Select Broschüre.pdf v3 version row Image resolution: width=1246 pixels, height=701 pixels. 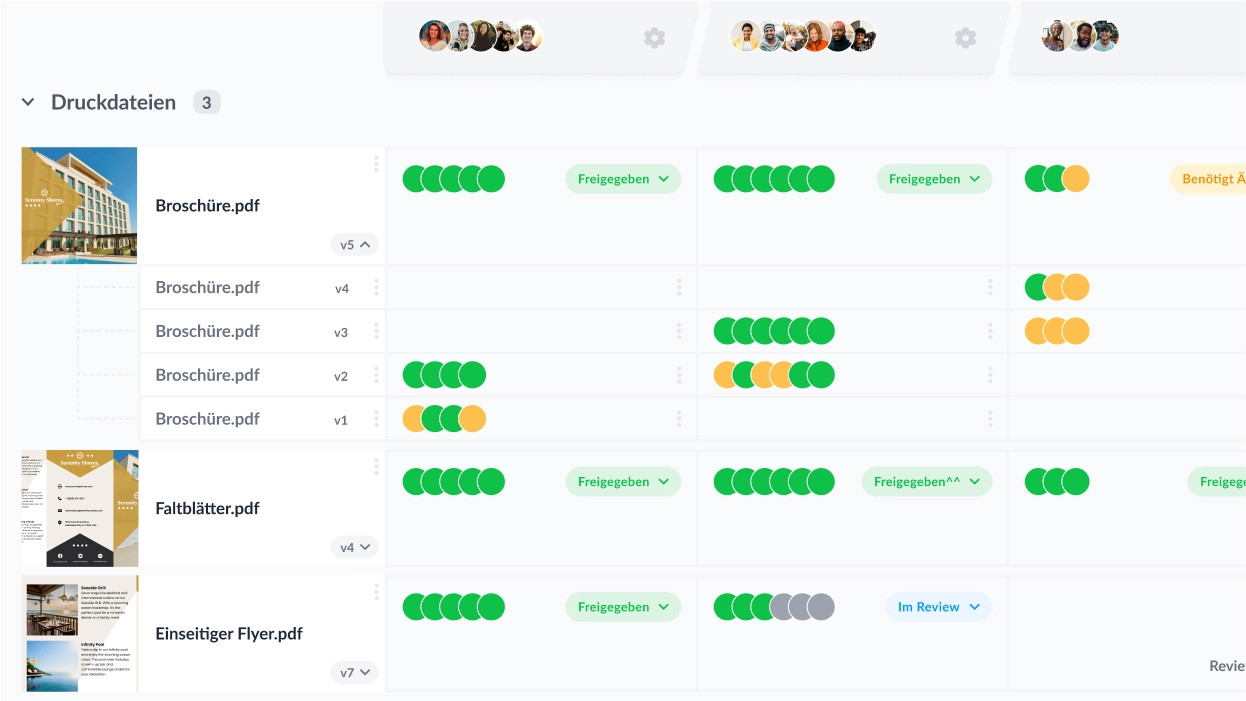coord(207,331)
